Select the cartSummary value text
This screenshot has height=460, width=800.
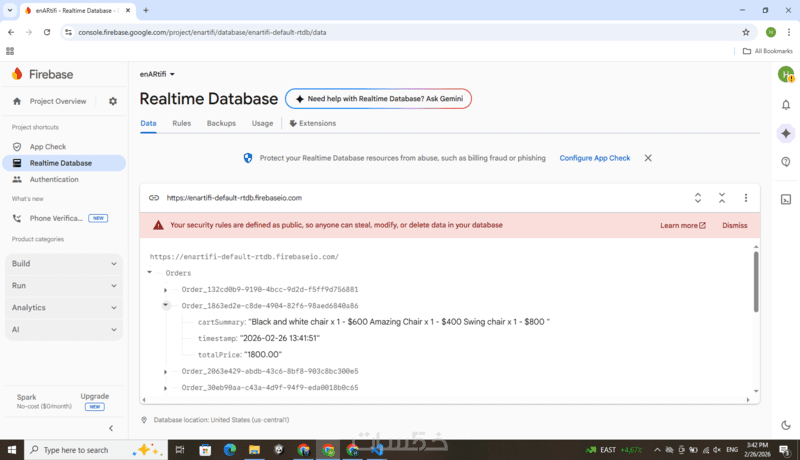tap(399, 322)
